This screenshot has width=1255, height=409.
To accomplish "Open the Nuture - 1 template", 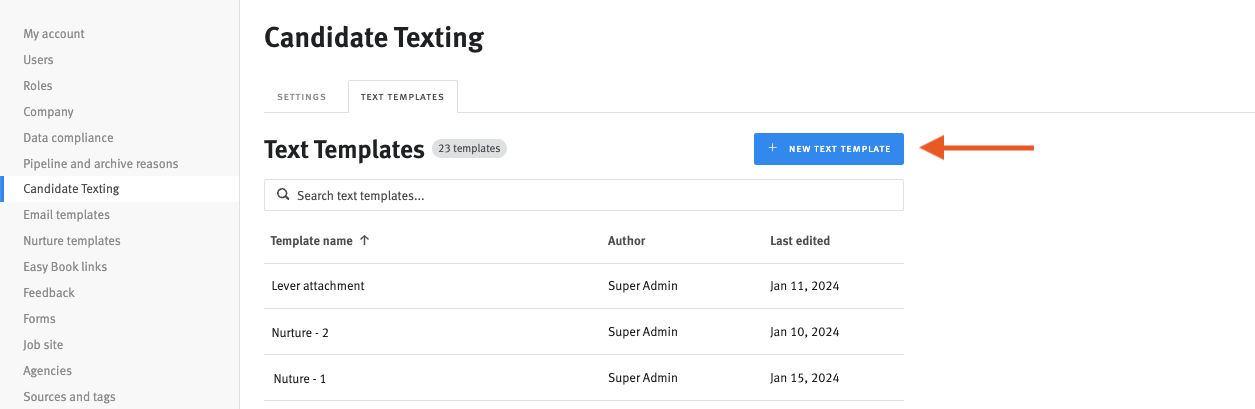I will pos(300,378).
